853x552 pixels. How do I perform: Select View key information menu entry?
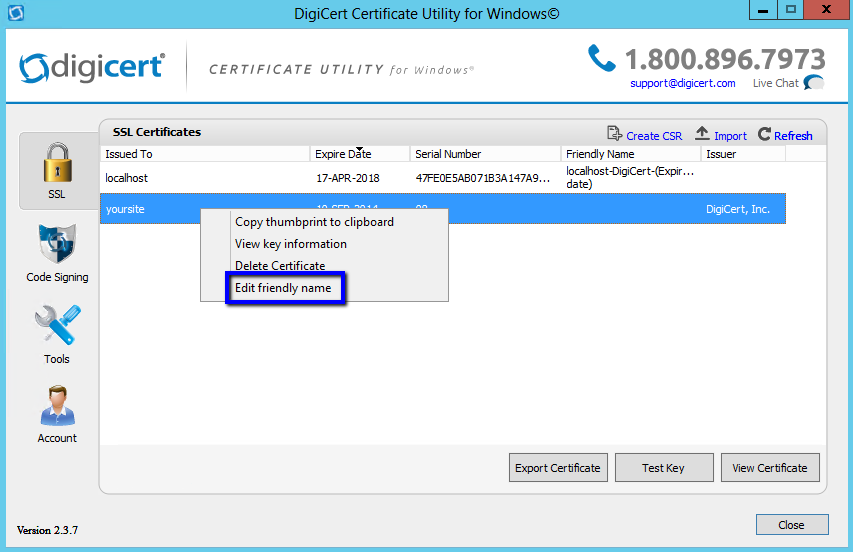click(291, 244)
